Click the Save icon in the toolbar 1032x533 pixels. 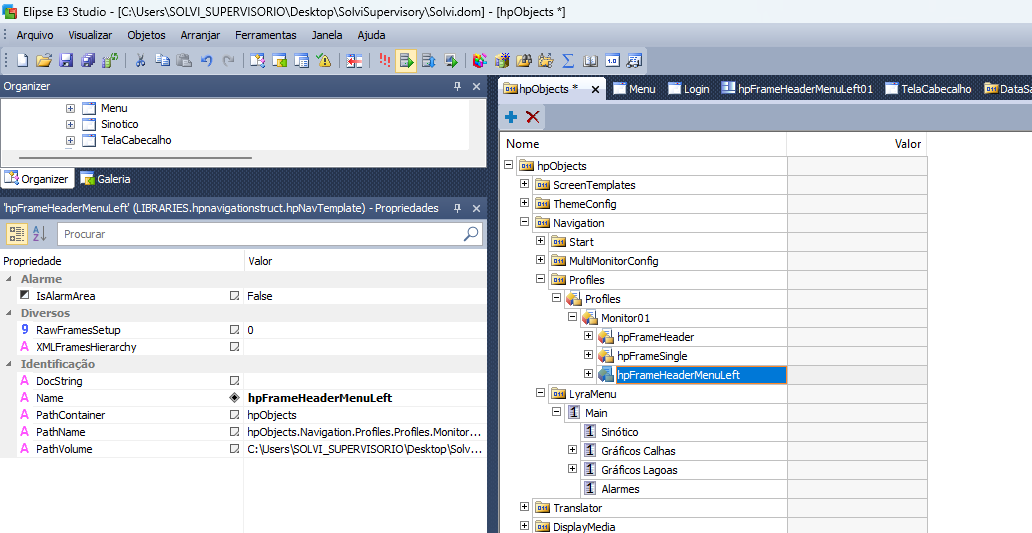click(66, 61)
